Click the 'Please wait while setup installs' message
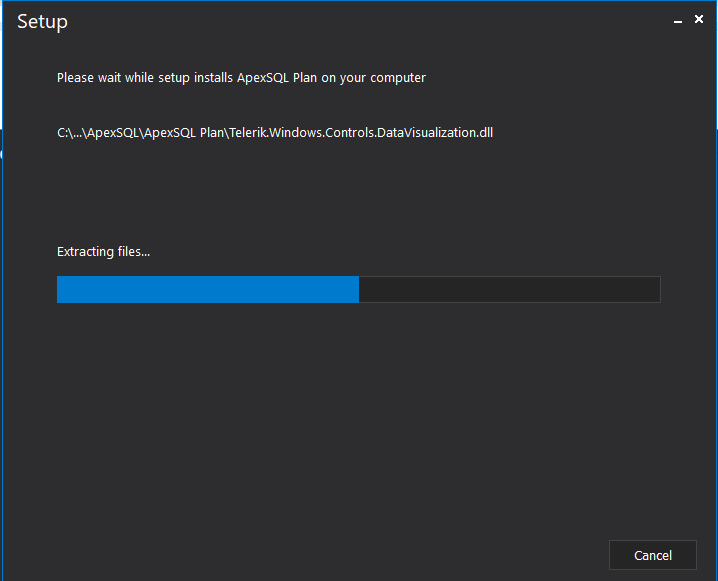Image resolution: width=718 pixels, height=581 pixels. [x=241, y=78]
